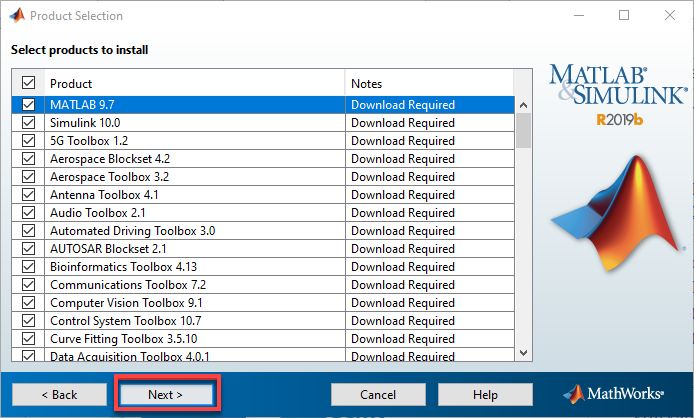
Task: Select the Simulink 10.0 row text
Action: click(85, 123)
